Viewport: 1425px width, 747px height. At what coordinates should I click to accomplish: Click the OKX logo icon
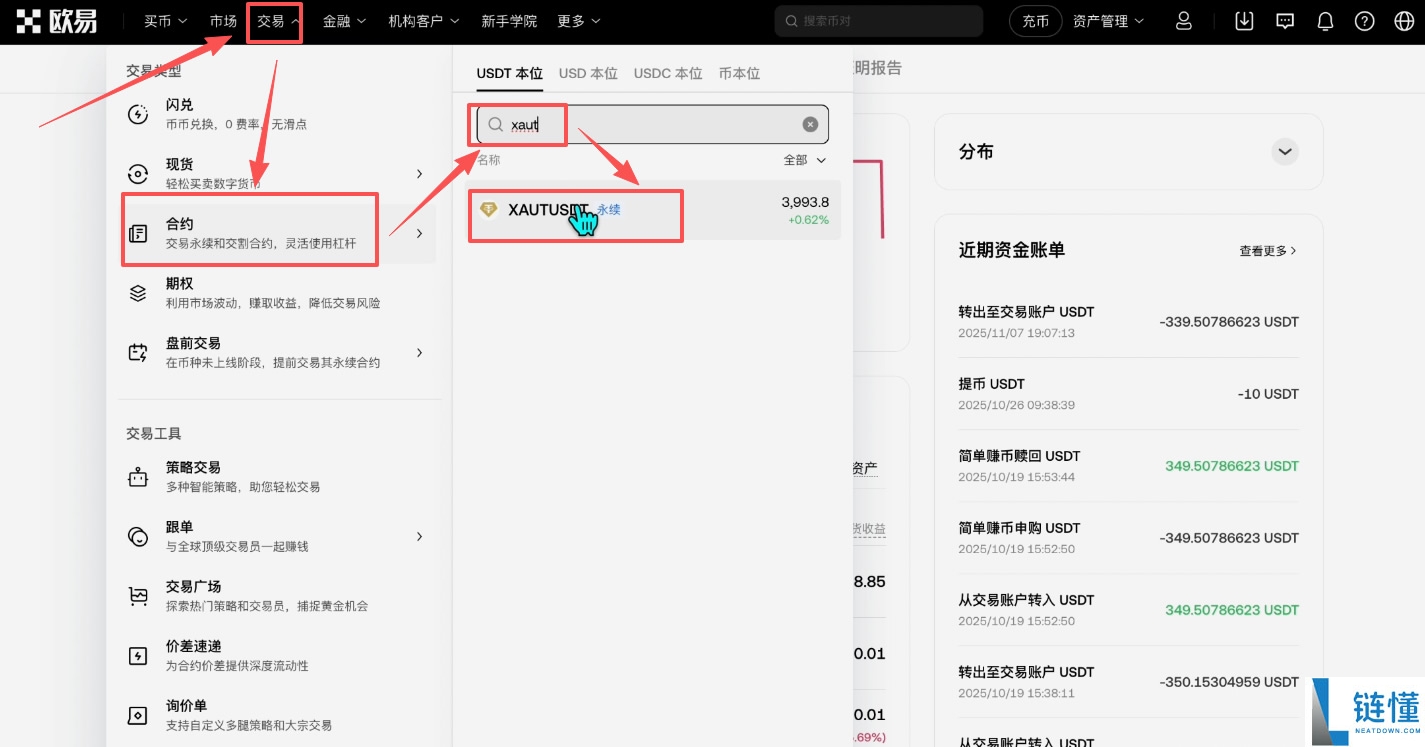[28, 20]
